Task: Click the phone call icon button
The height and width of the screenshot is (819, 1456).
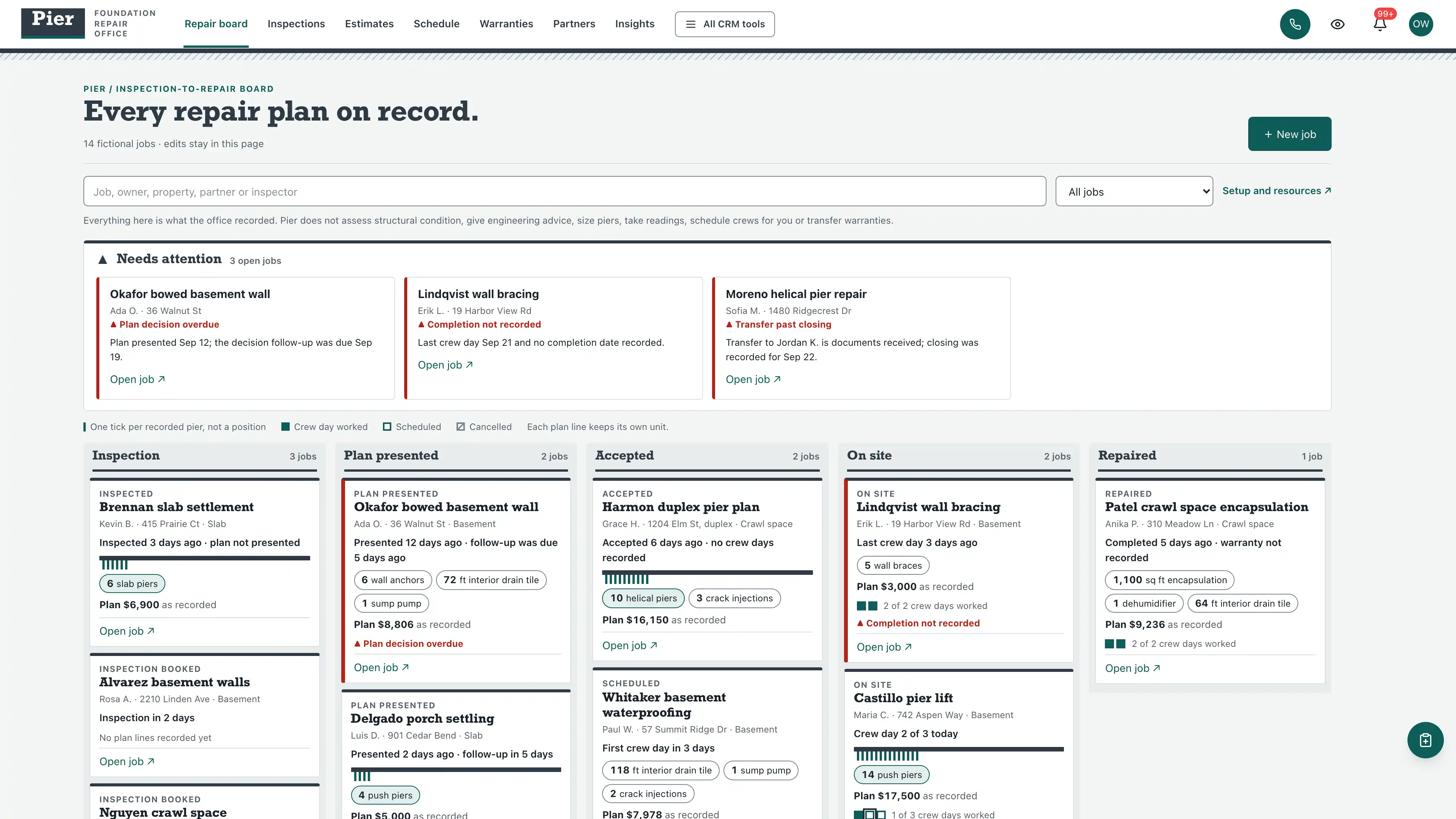Action: coord(1294,24)
